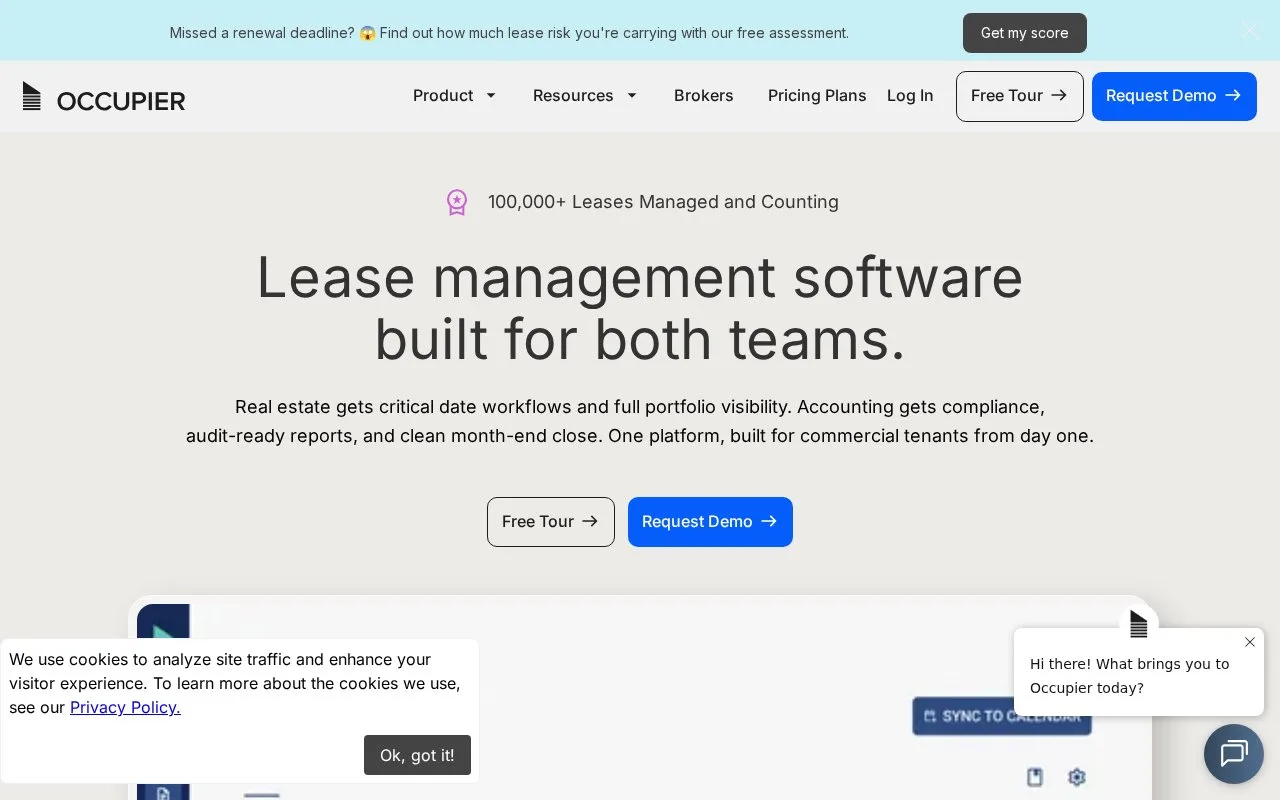Click the 'Real estate gets critical date workflows' paragraph
The image size is (1280, 800).
coord(640,422)
